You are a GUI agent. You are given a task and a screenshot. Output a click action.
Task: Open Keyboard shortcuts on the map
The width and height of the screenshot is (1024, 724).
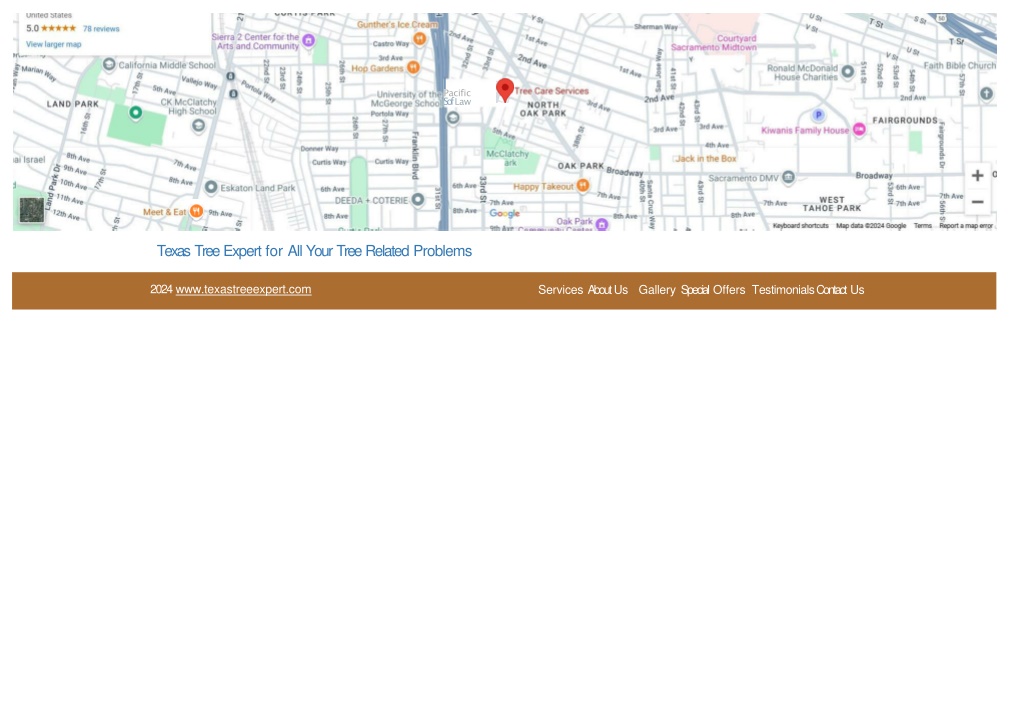(801, 226)
